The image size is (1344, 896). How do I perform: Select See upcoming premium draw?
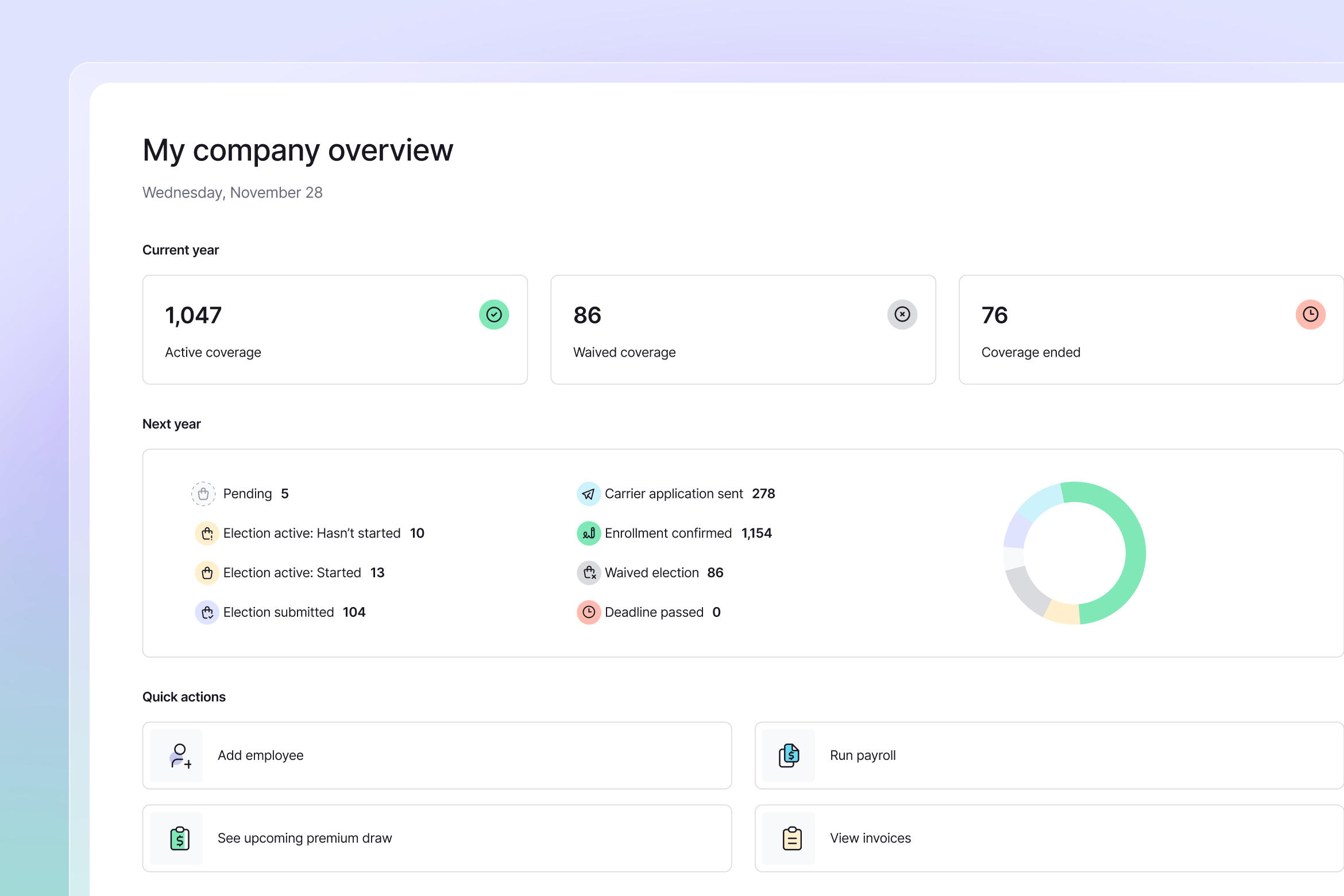(x=437, y=838)
